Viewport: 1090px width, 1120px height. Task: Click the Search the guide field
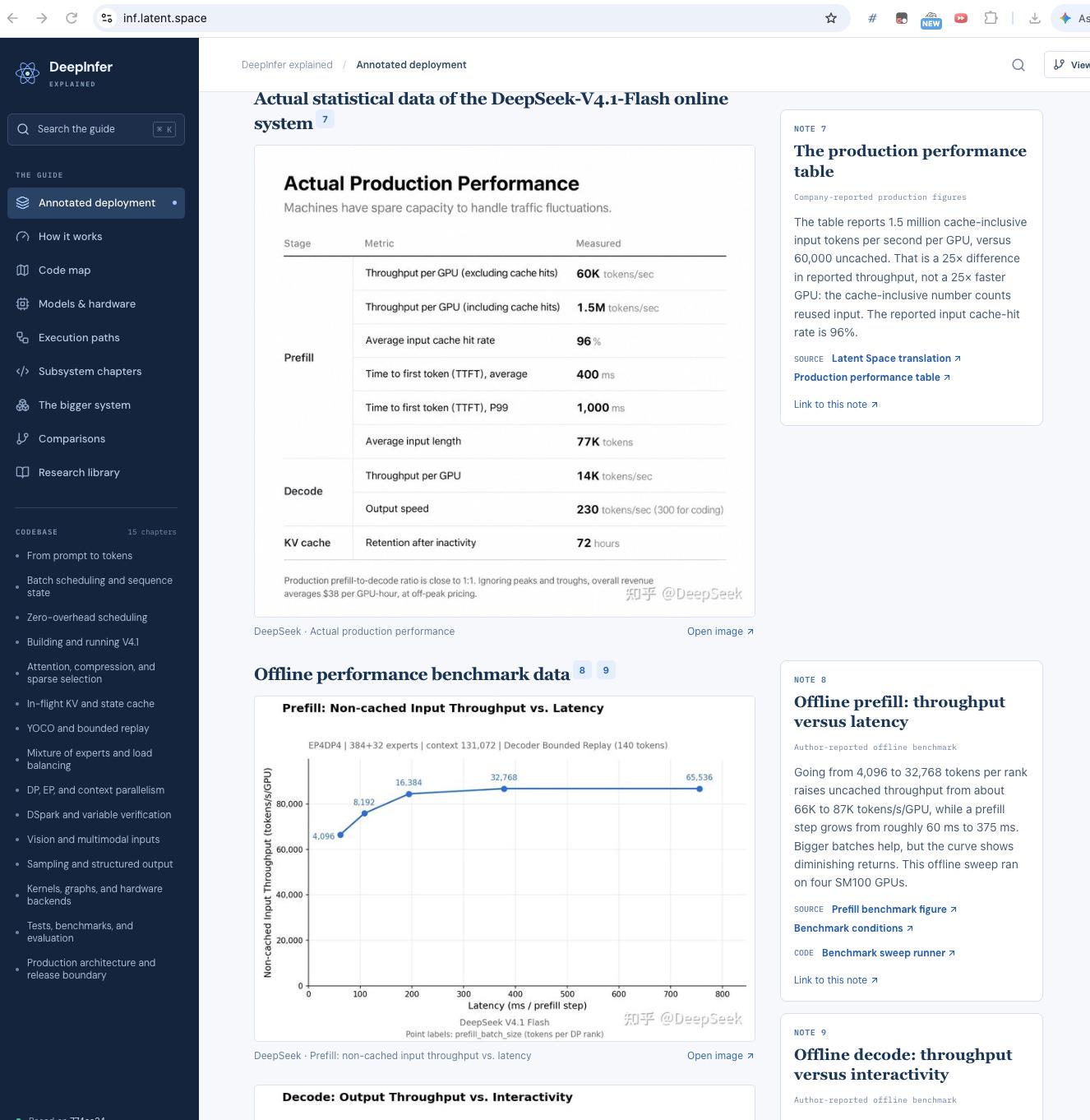96,129
